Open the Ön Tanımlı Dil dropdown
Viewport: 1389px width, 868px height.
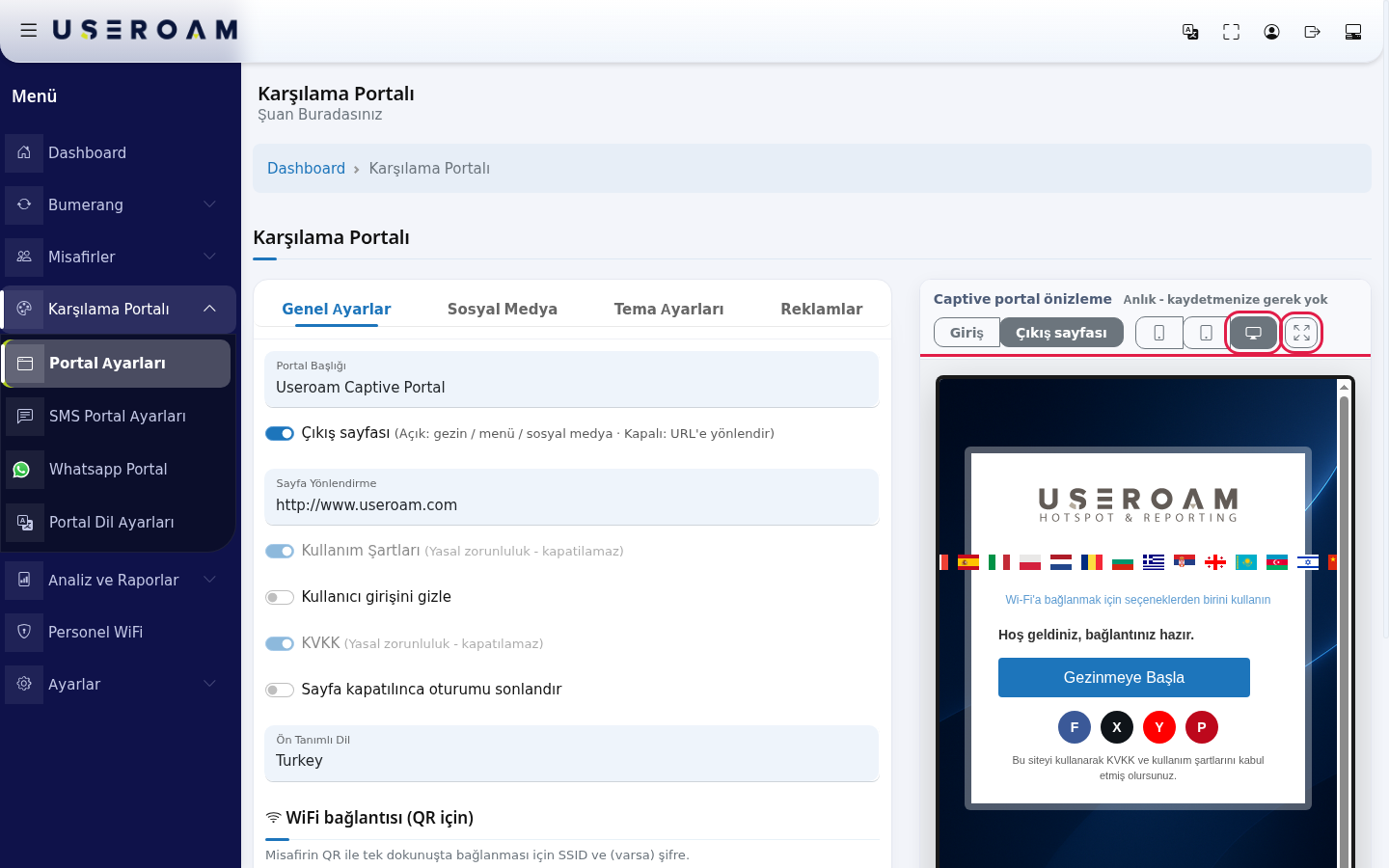(571, 753)
